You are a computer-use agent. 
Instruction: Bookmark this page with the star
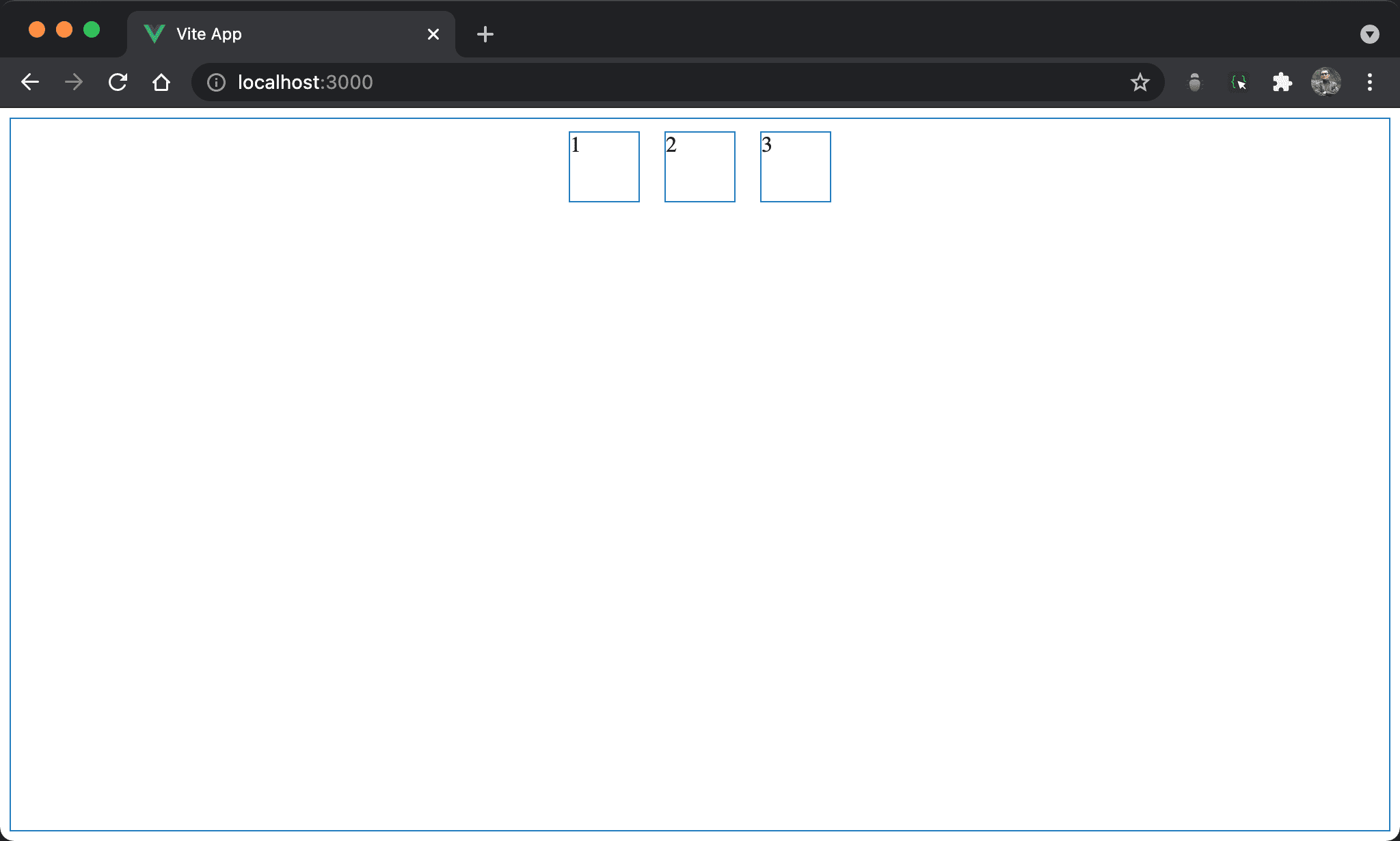1140,82
